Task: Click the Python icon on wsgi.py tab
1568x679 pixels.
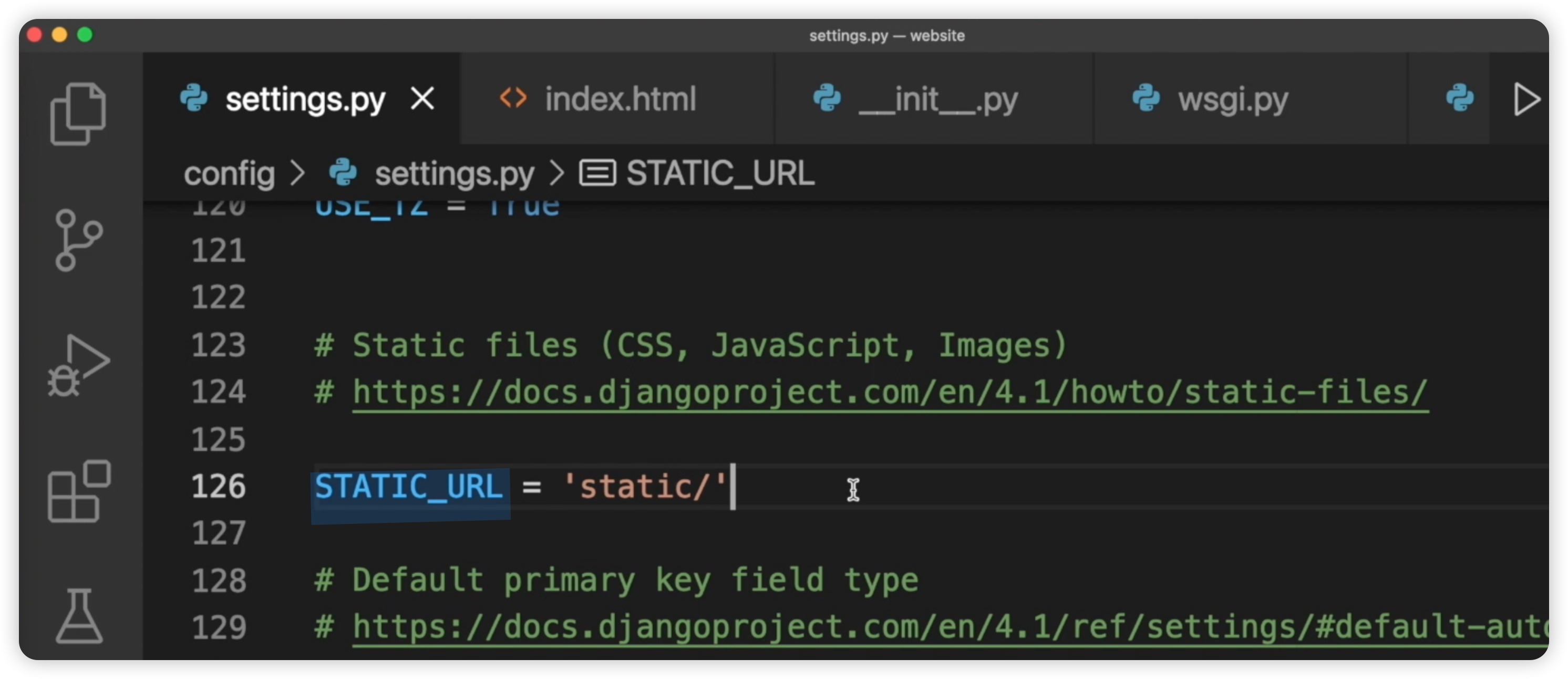Action: click(x=1146, y=98)
